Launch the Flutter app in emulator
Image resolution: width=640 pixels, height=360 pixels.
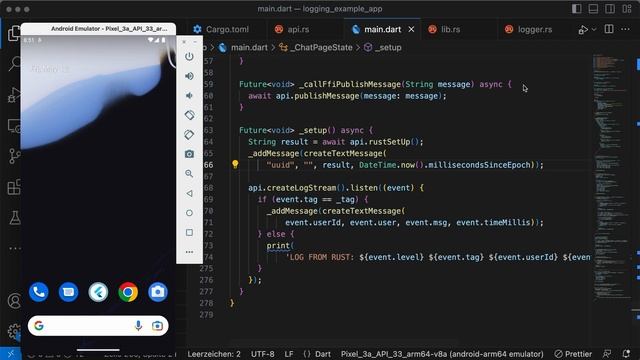click(98, 292)
